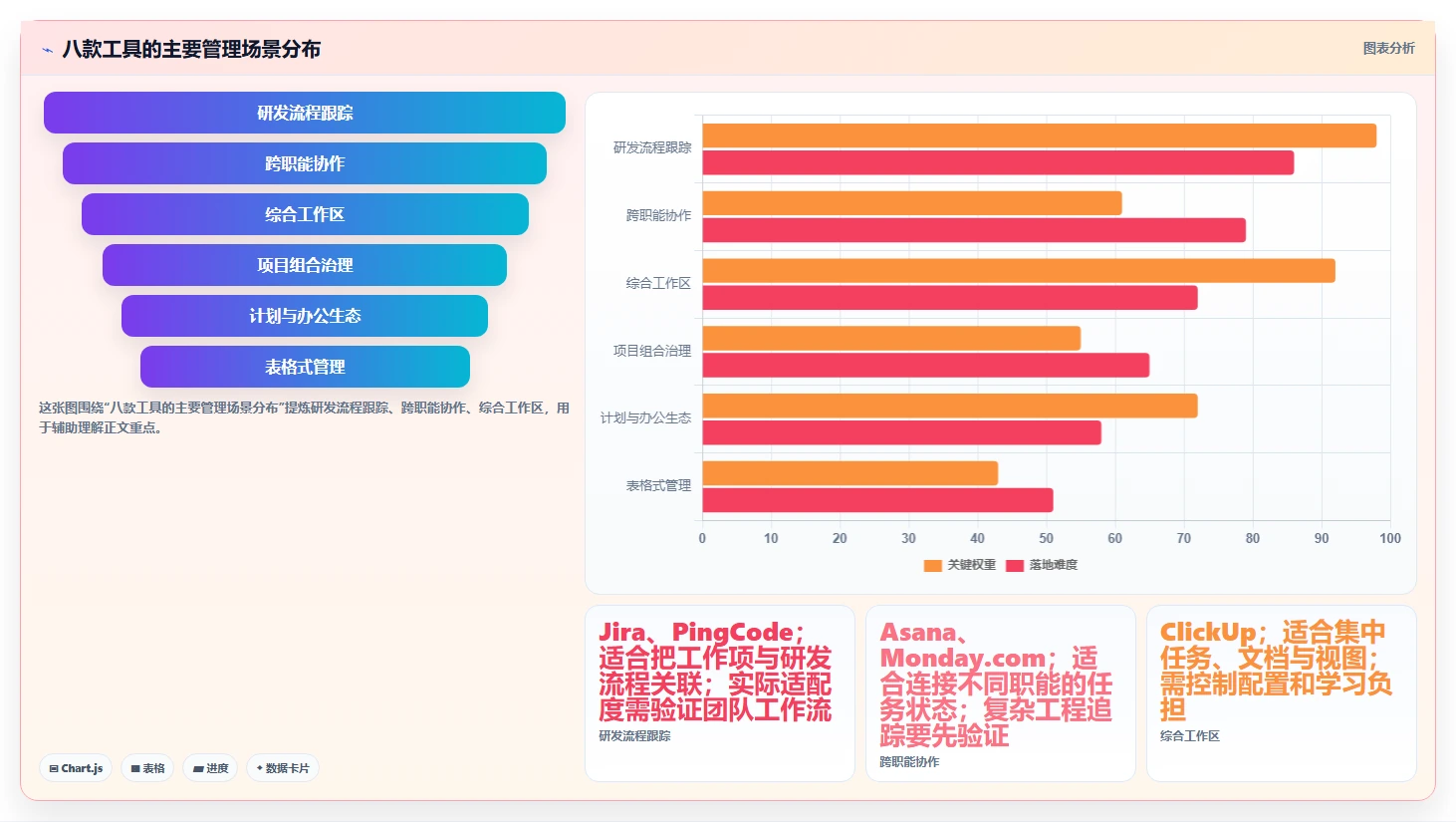Click the x-axis tick value 50
The width and height of the screenshot is (1456, 822).
(1047, 538)
